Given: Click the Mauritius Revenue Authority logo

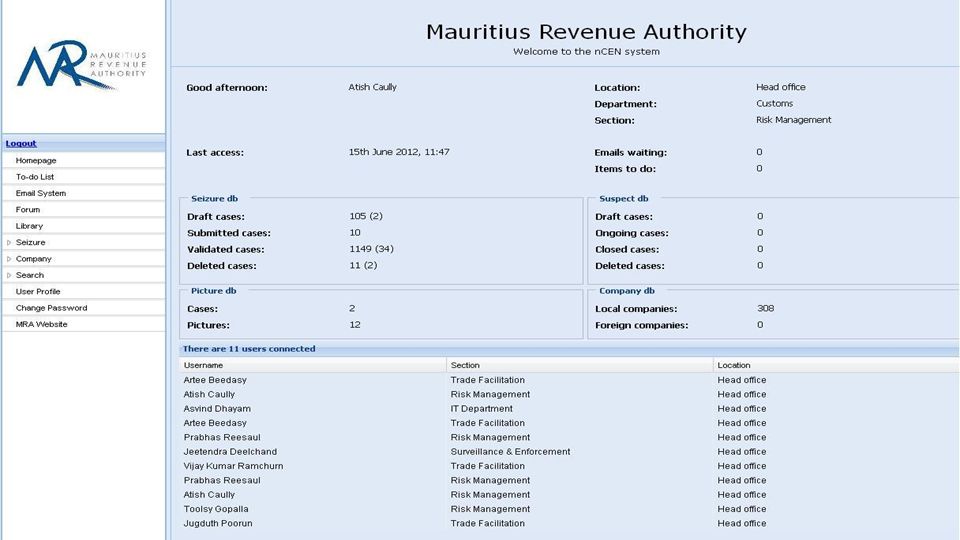Looking at the screenshot, I should [81, 65].
